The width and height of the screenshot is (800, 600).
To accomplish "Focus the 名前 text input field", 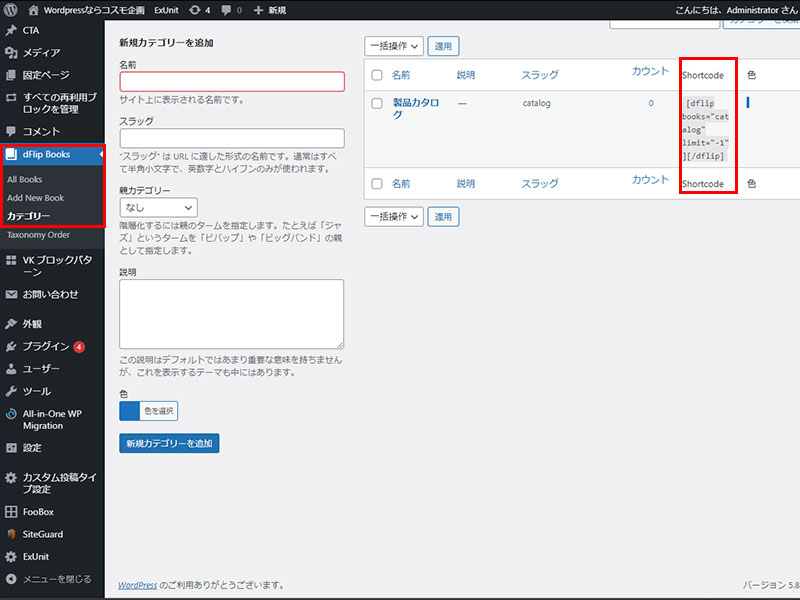I will click(x=231, y=82).
